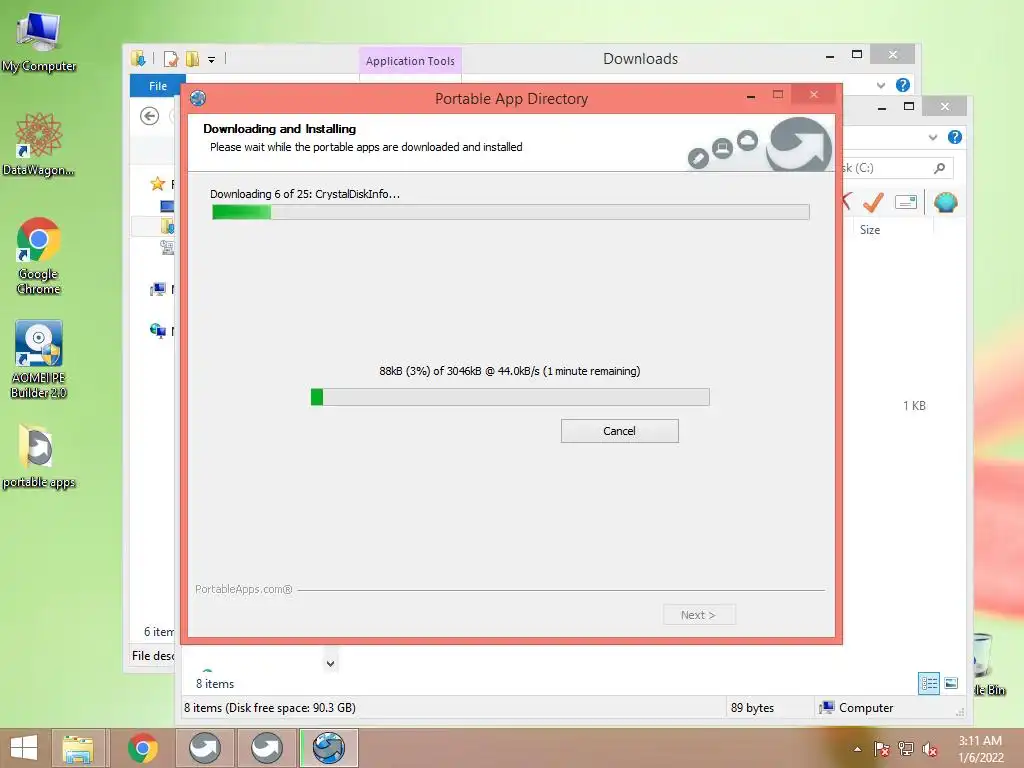Click the PortableApps.com branding text
The image size is (1024, 768).
244,589
